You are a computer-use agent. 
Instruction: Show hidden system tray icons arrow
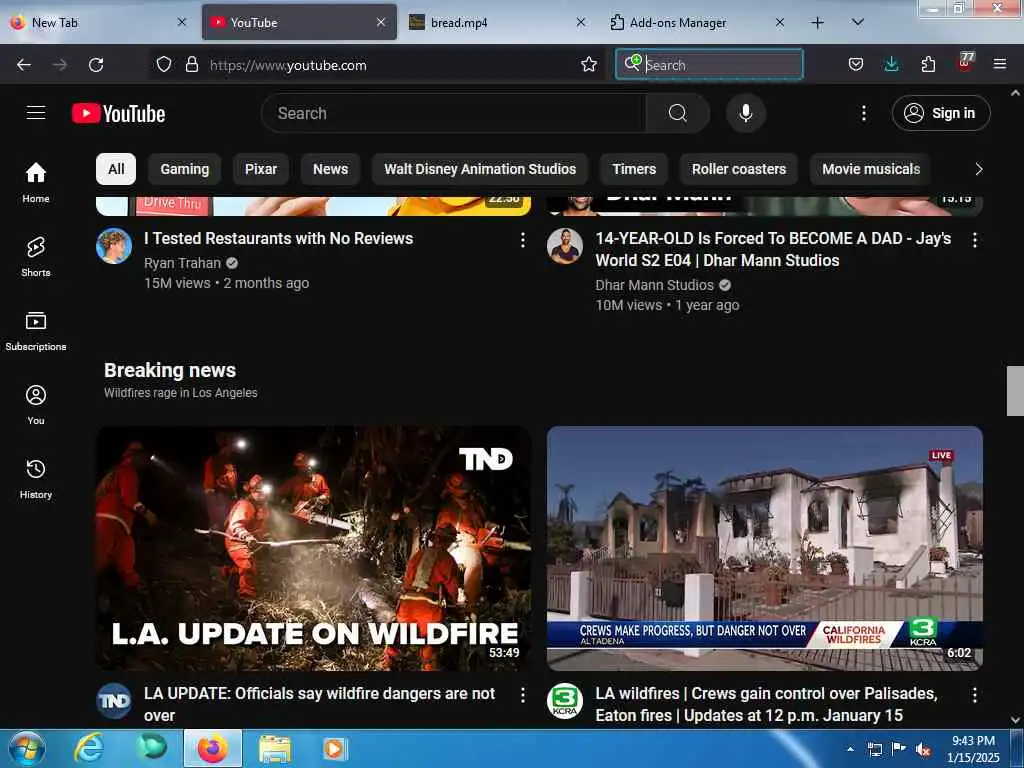[850, 749]
